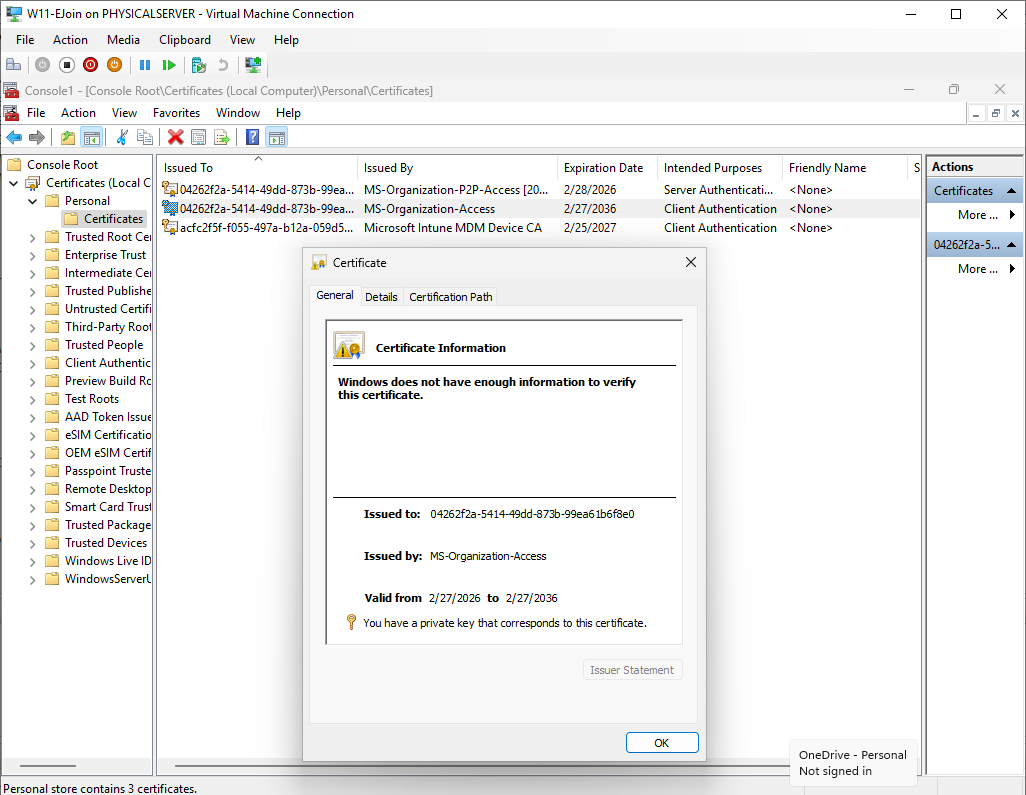This screenshot has height=795, width=1026.
Task: Select the Microsoft Intune MDM Device CA row
Action: point(539,228)
